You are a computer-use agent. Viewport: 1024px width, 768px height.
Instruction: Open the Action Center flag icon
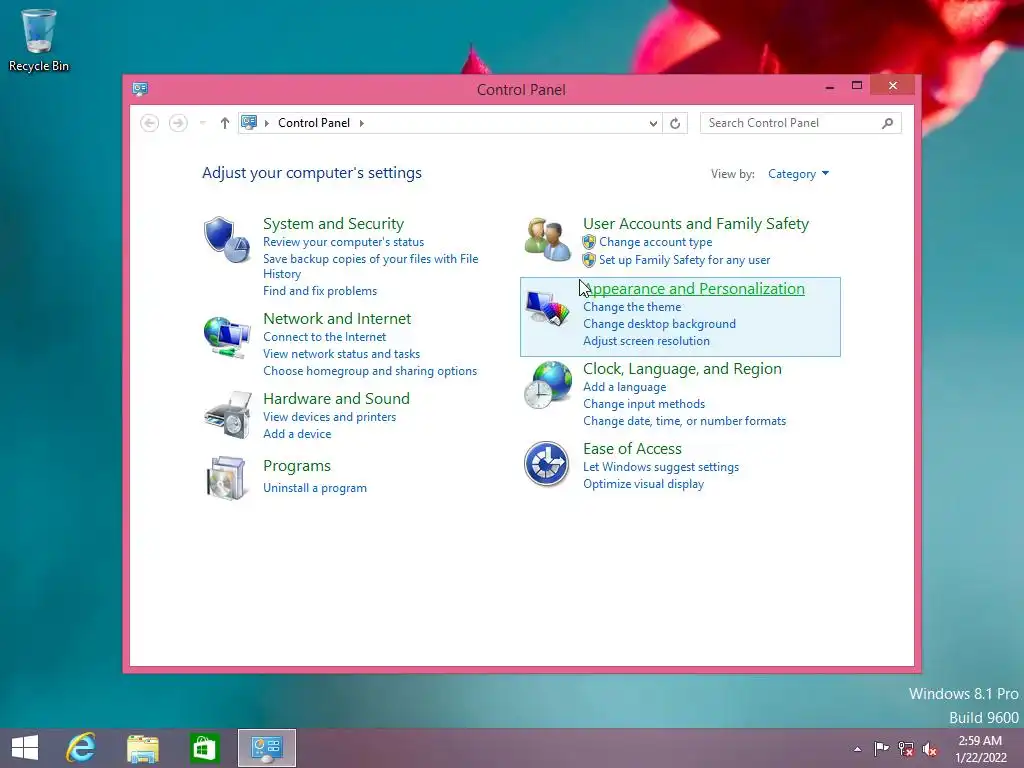(x=881, y=748)
